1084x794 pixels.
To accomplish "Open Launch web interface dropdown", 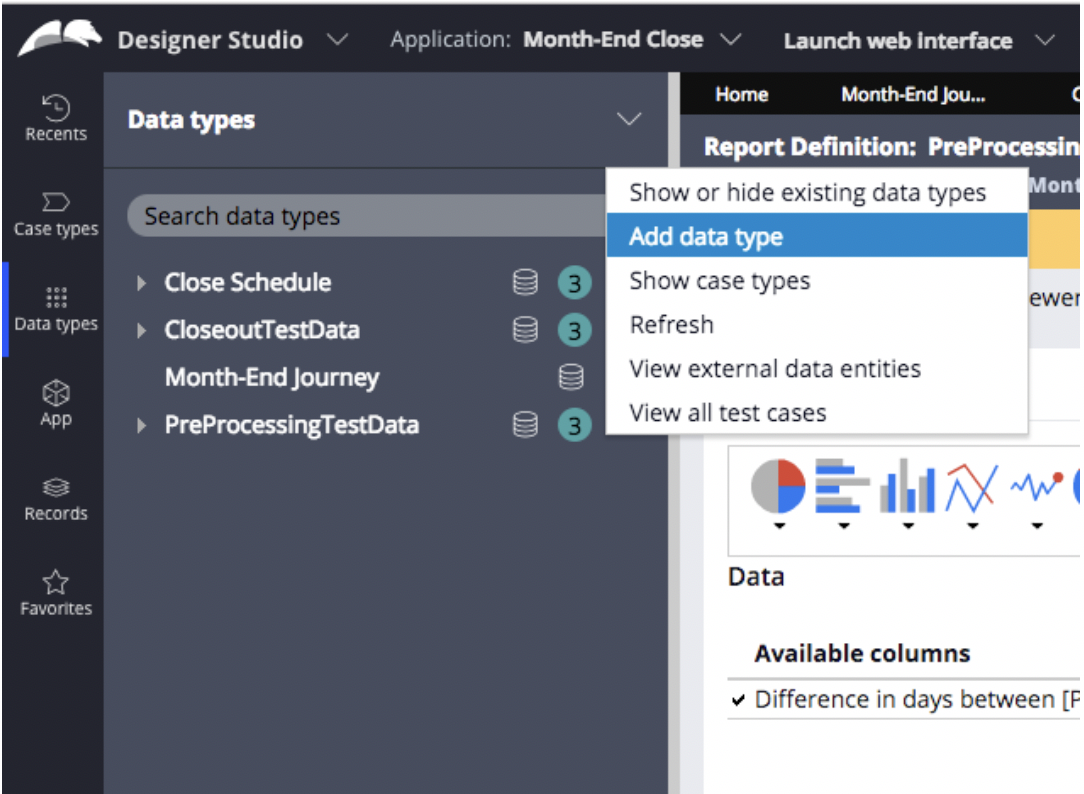I will [x=1045, y=40].
